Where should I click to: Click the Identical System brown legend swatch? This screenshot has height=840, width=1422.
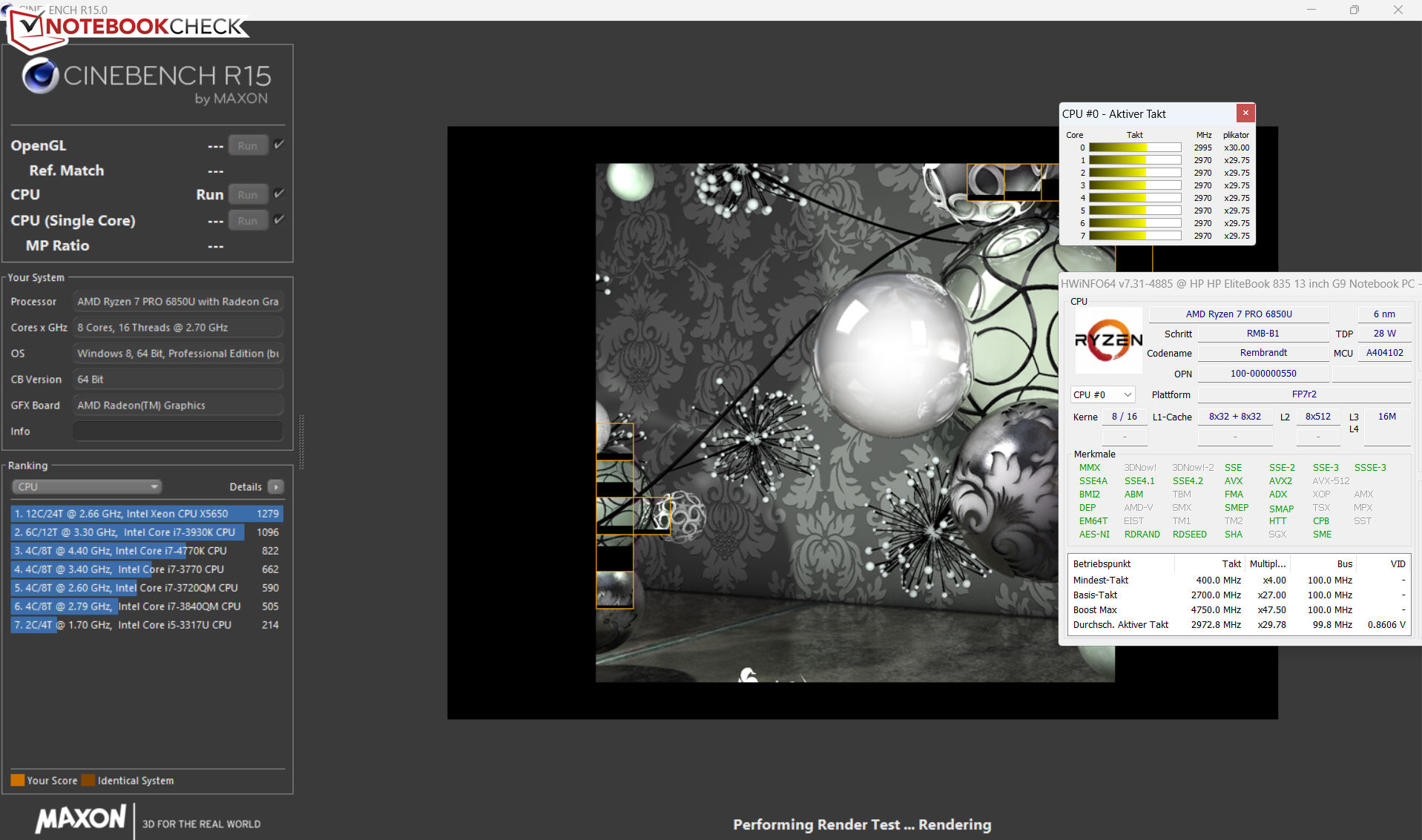click(x=88, y=780)
